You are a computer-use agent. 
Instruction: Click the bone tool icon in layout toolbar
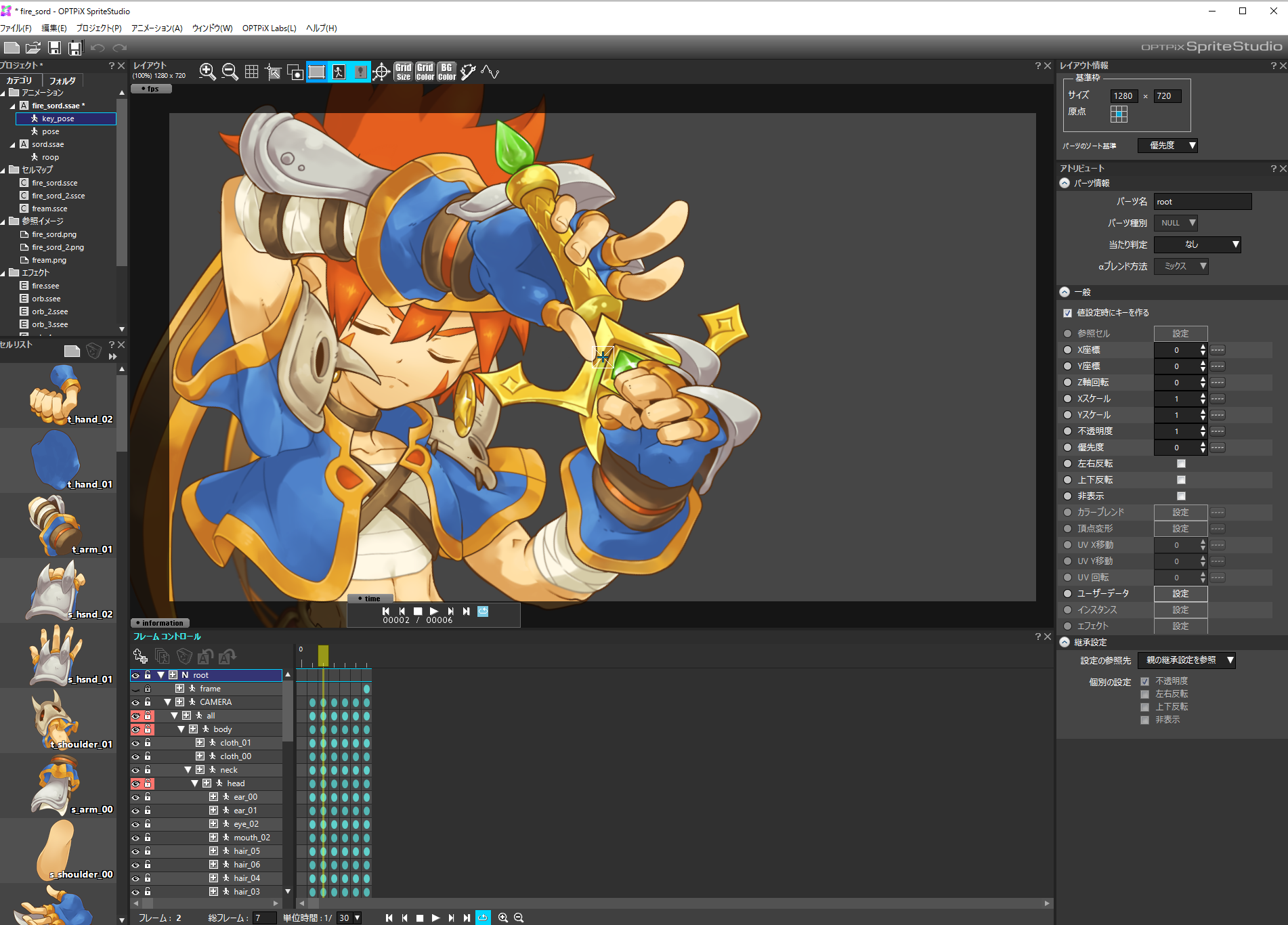[469, 72]
